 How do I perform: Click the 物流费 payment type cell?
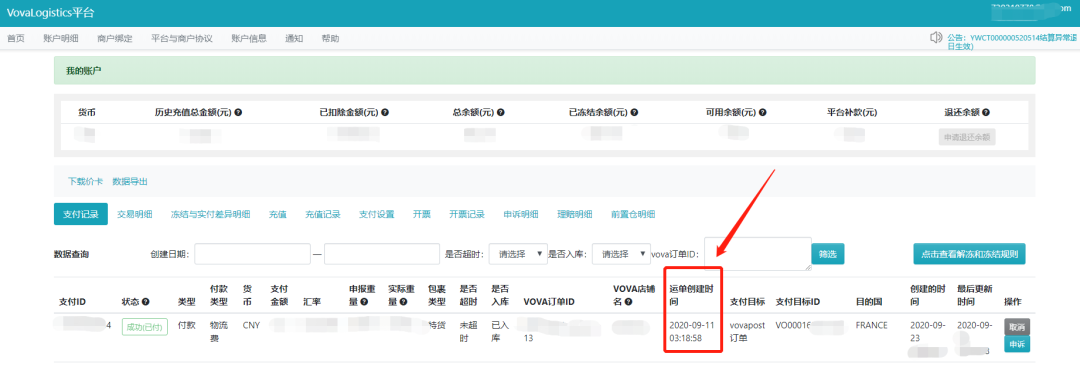click(218, 331)
